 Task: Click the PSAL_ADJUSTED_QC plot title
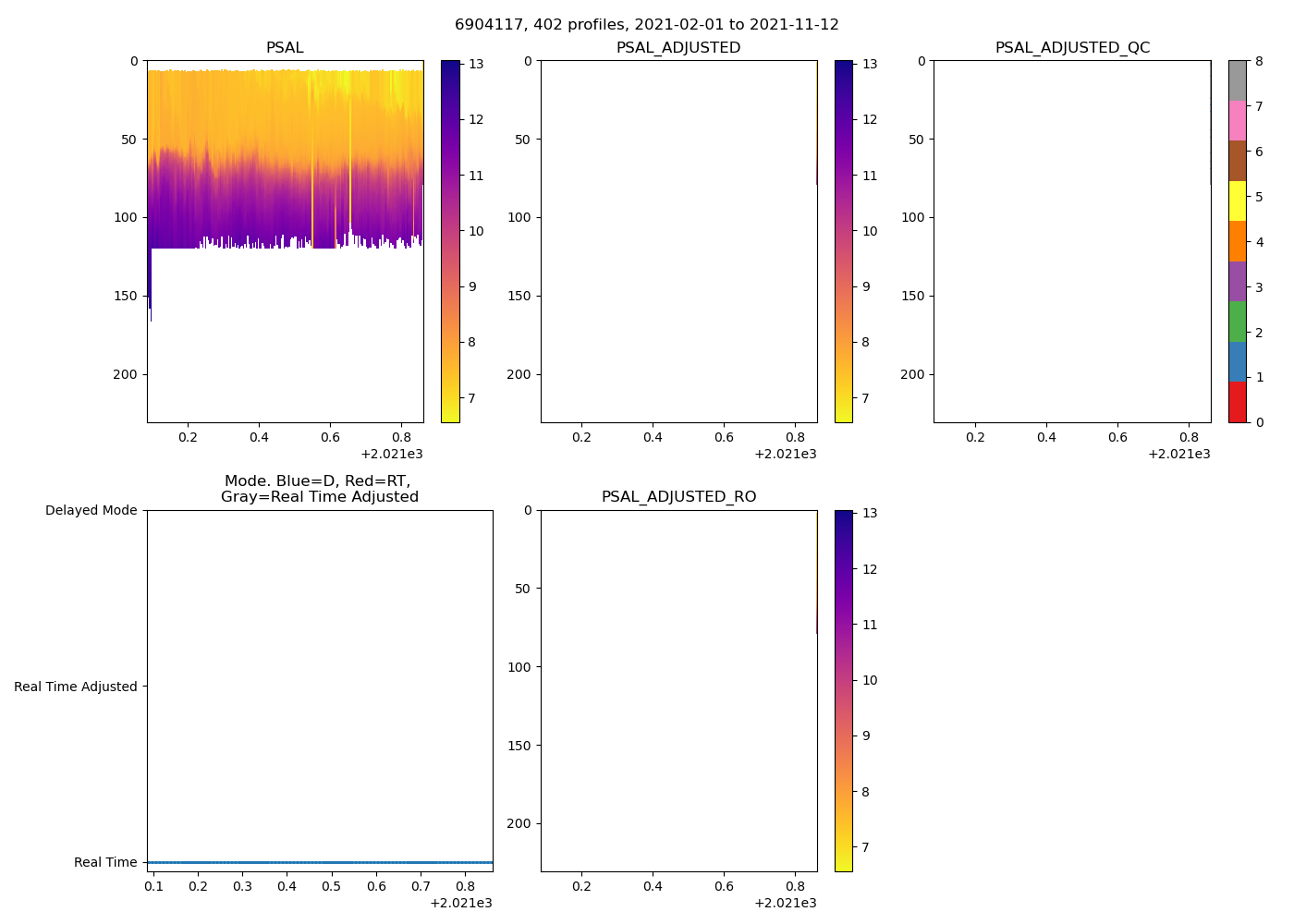[x=1072, y=48]
